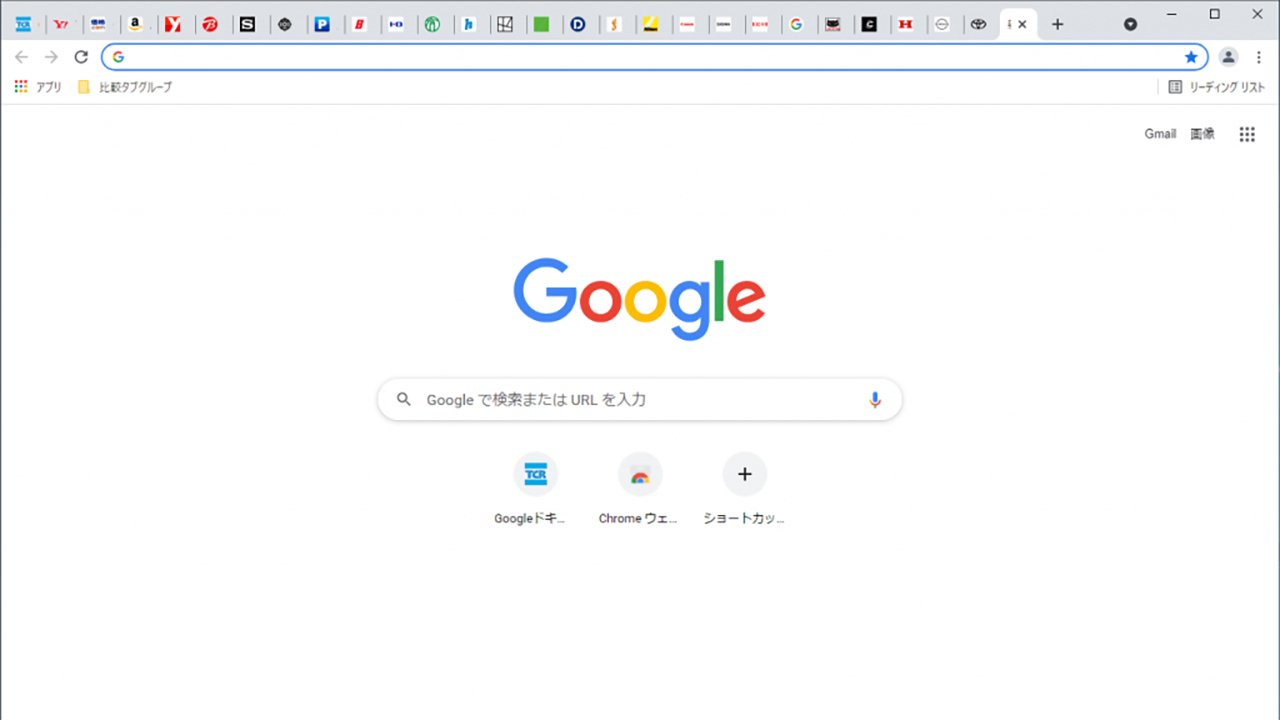Open the Chrome three-dot menu
Viewport: 1280px width, 720px height.
point(1258,57)
